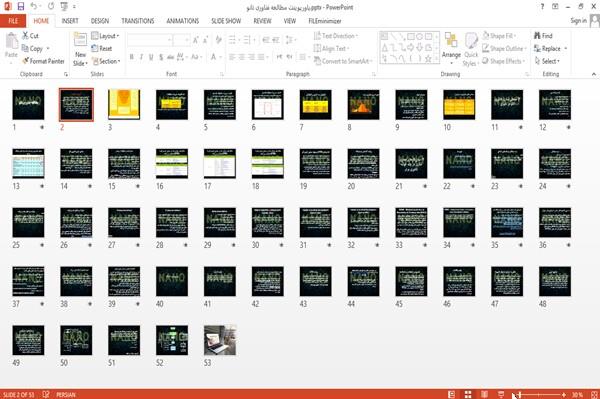The height and width of the screenshot is (399, 600).
Task: Click the Cut scissors command
Action: (x=30, y=36)
